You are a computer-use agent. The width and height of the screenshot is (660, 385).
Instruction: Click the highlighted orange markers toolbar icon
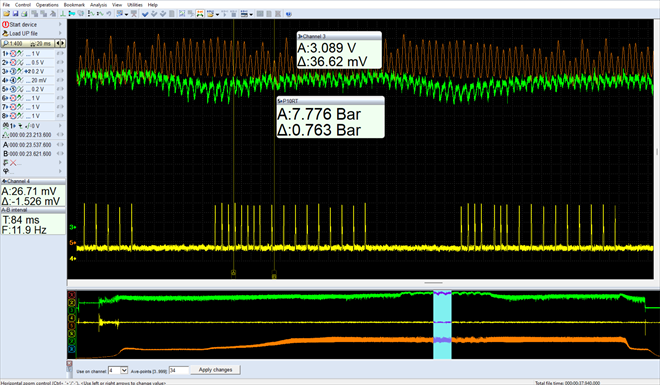pyautogui.click(x=200, y=14)
